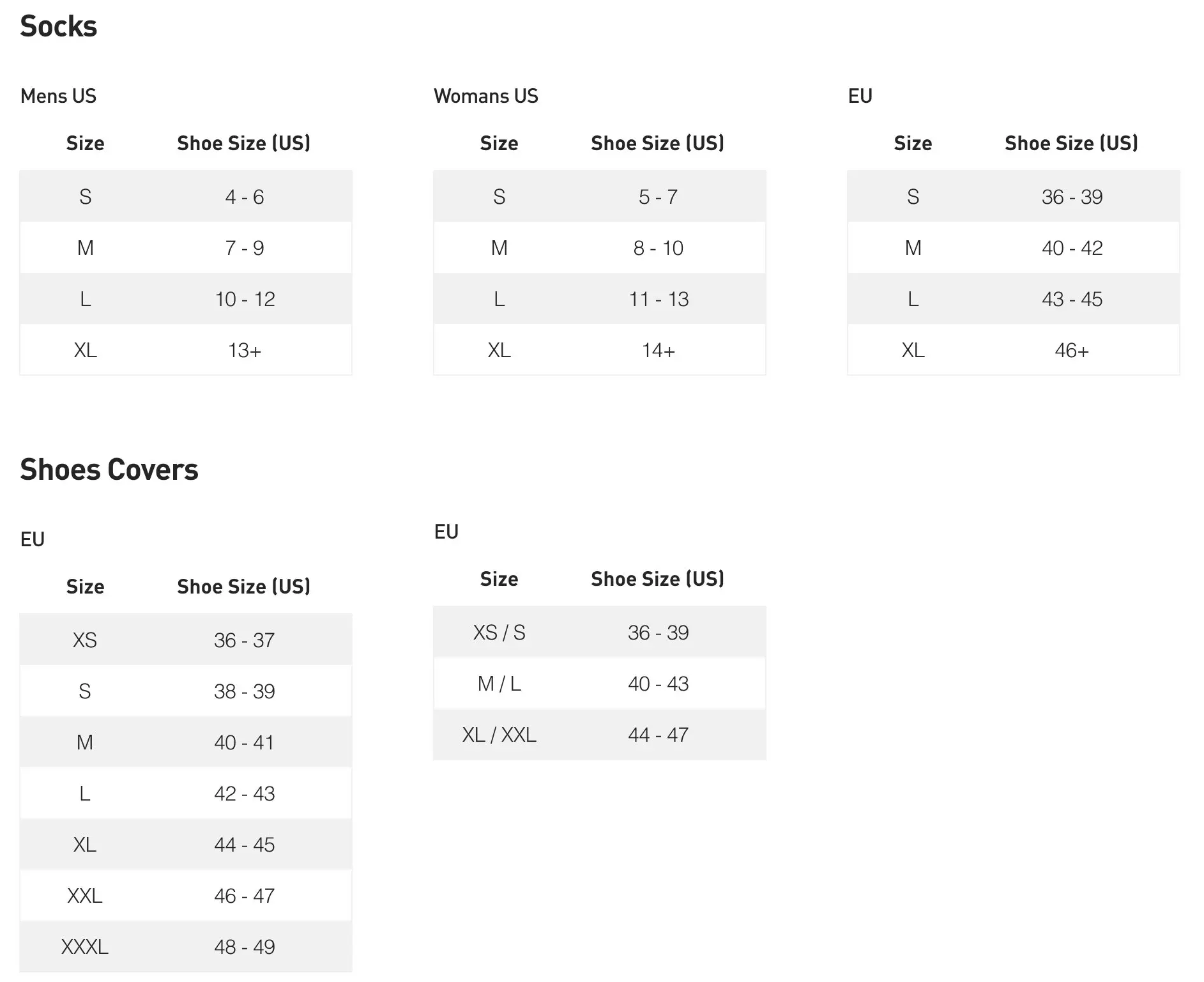
Task: Click the Socks section heading
Action: point(58,26)
